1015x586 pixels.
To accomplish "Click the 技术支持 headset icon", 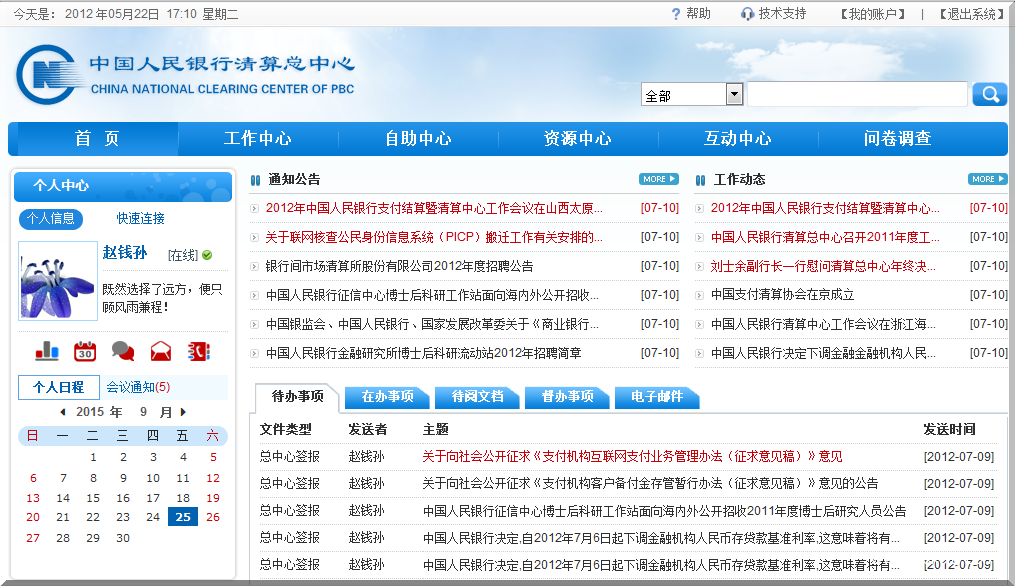I will 747,14.
